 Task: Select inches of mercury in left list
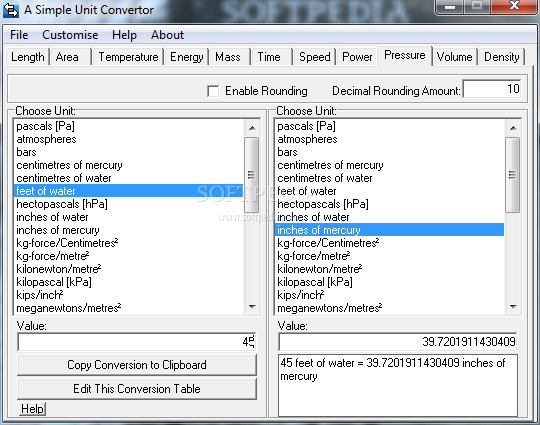point(129,230)
